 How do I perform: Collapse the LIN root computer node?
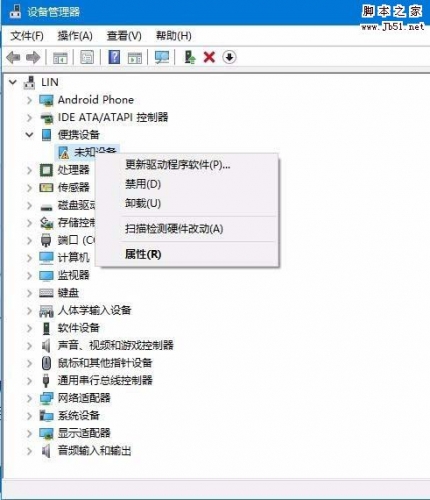pyautogui.click(x=13, y=82)
